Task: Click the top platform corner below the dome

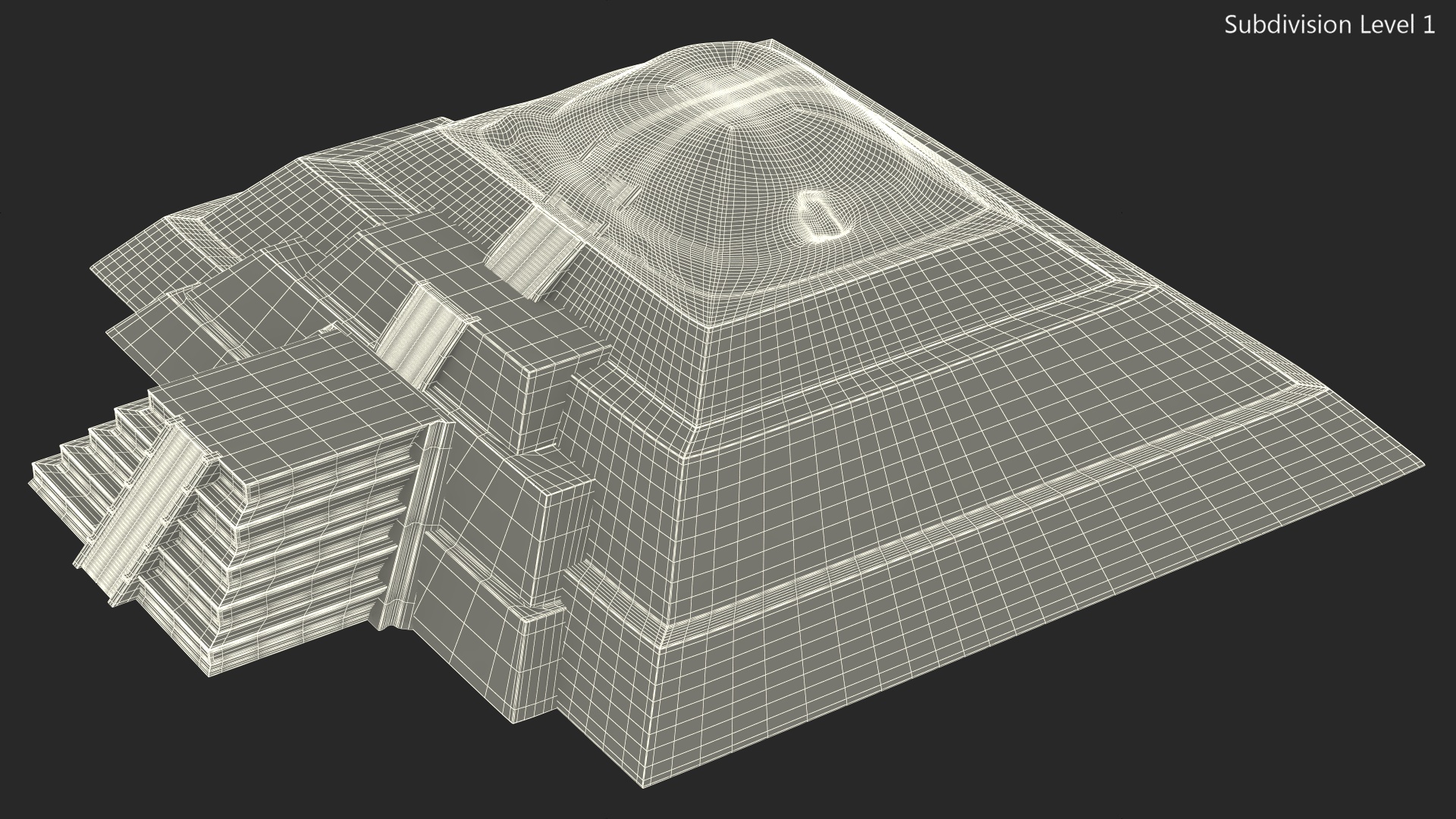Action: [708, 328]
